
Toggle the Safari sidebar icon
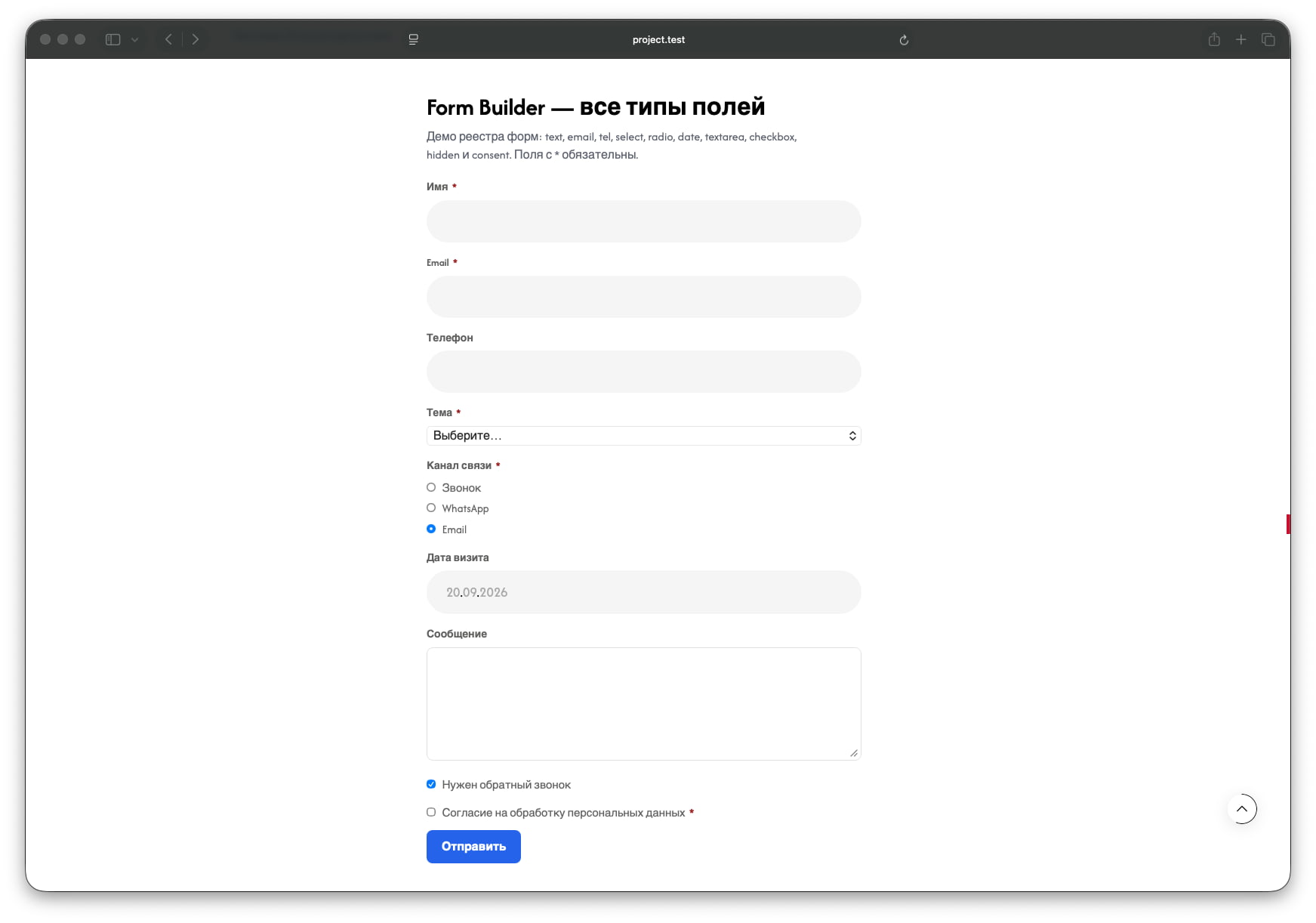point(113,39)
